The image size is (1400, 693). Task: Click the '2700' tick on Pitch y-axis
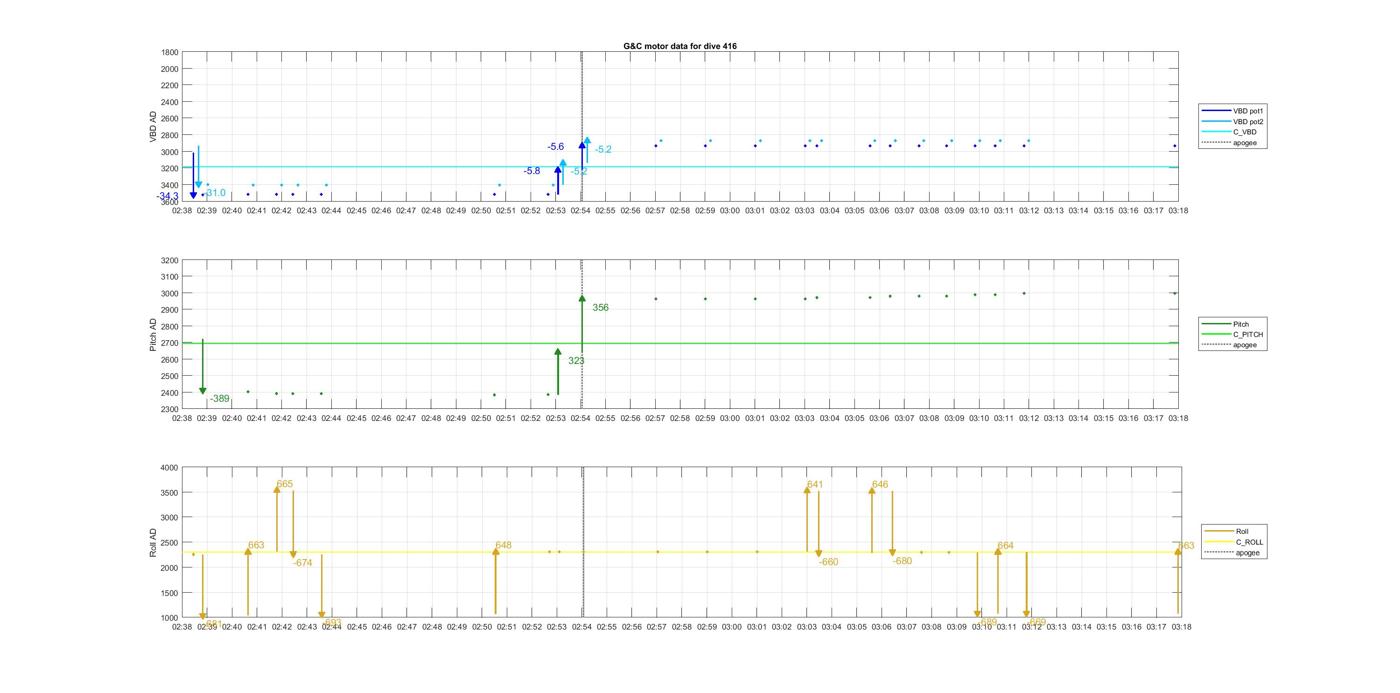coord(170,343)
